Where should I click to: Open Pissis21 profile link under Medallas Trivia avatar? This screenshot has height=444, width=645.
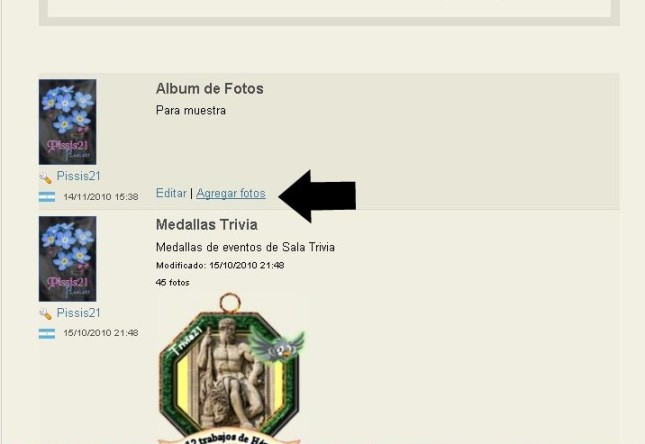pos(79,313)
